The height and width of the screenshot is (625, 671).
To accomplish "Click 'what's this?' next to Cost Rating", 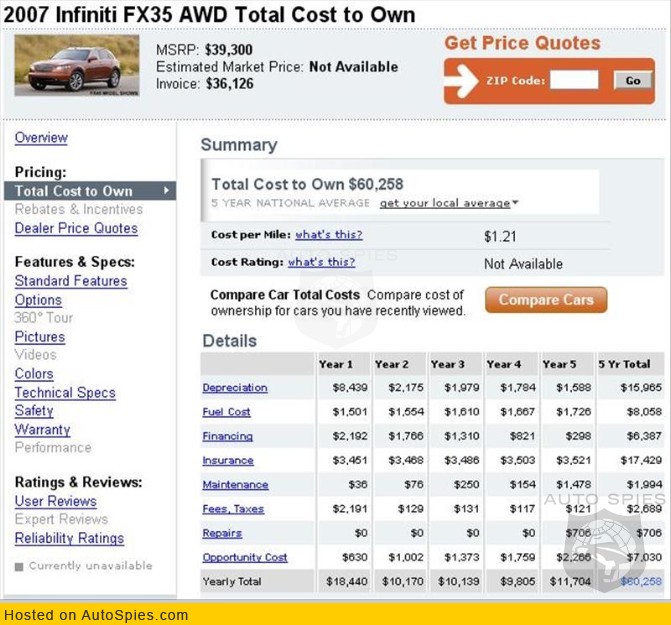I will 321,262.
